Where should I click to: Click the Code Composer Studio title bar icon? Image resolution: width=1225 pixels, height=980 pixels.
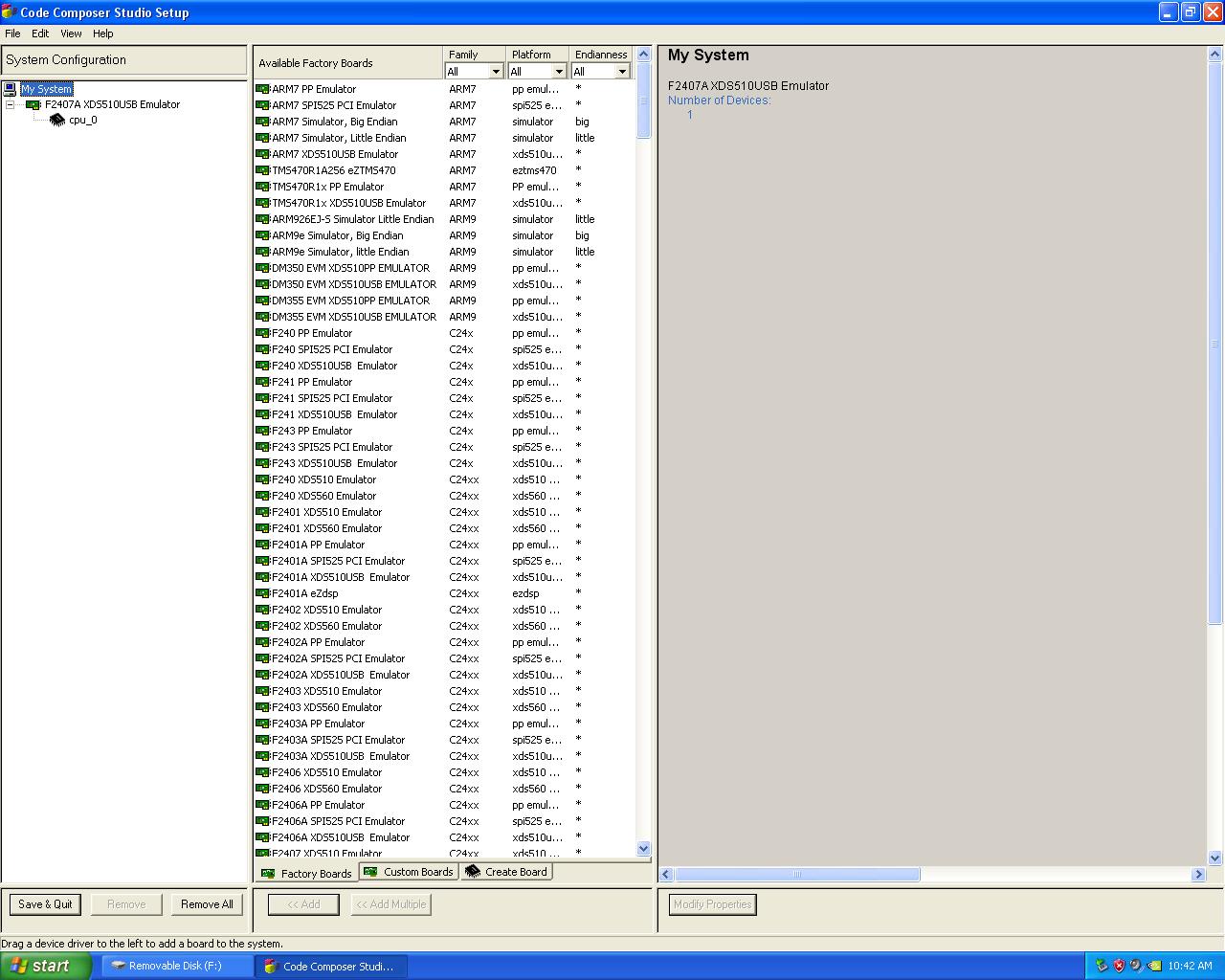coord(9,12)
